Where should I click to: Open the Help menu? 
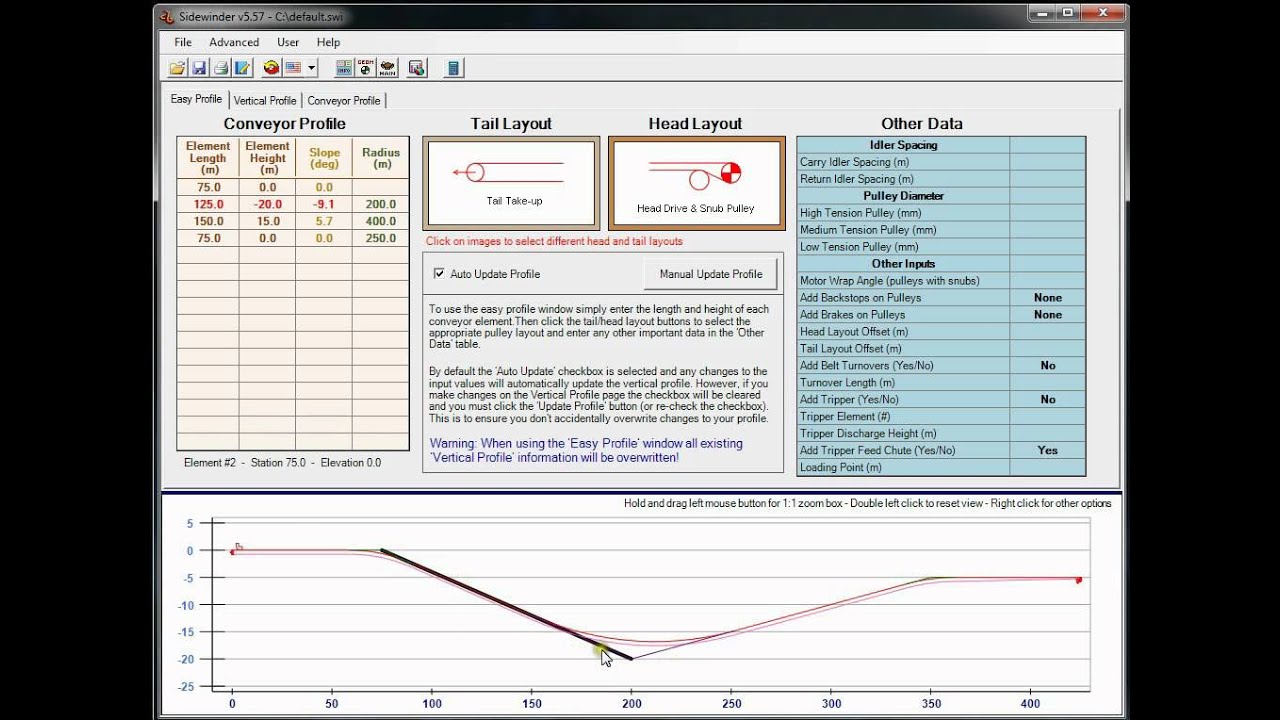pyautogui.click(x=328, y=42)
